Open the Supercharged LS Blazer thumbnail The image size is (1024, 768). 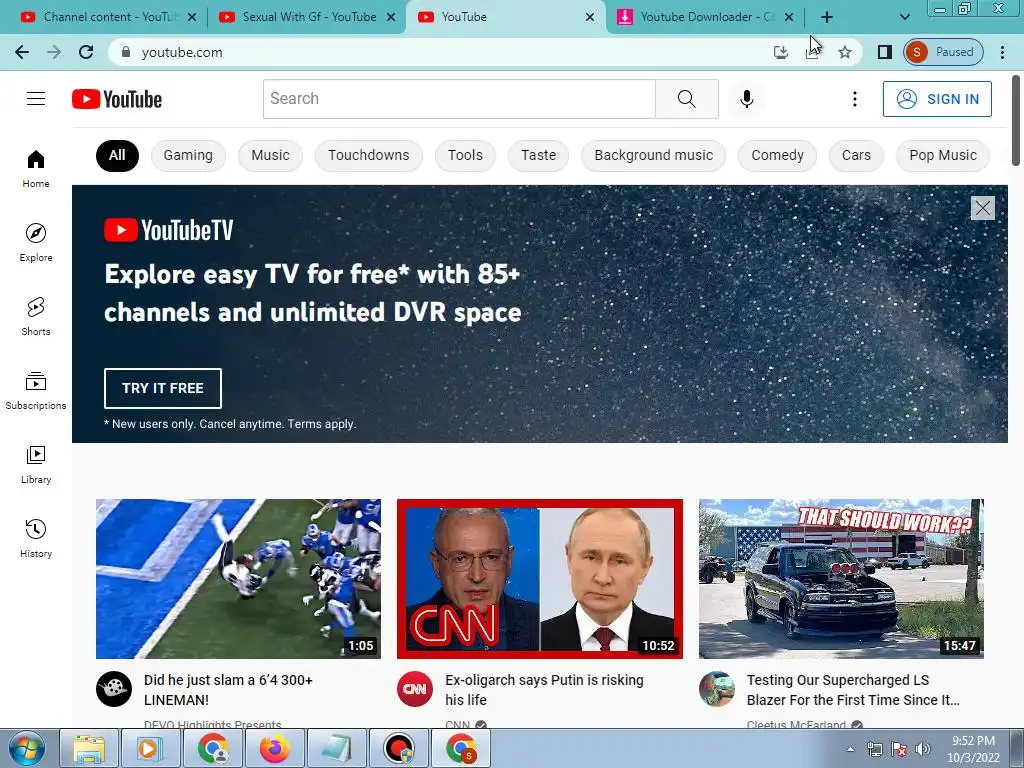[841, 579]
